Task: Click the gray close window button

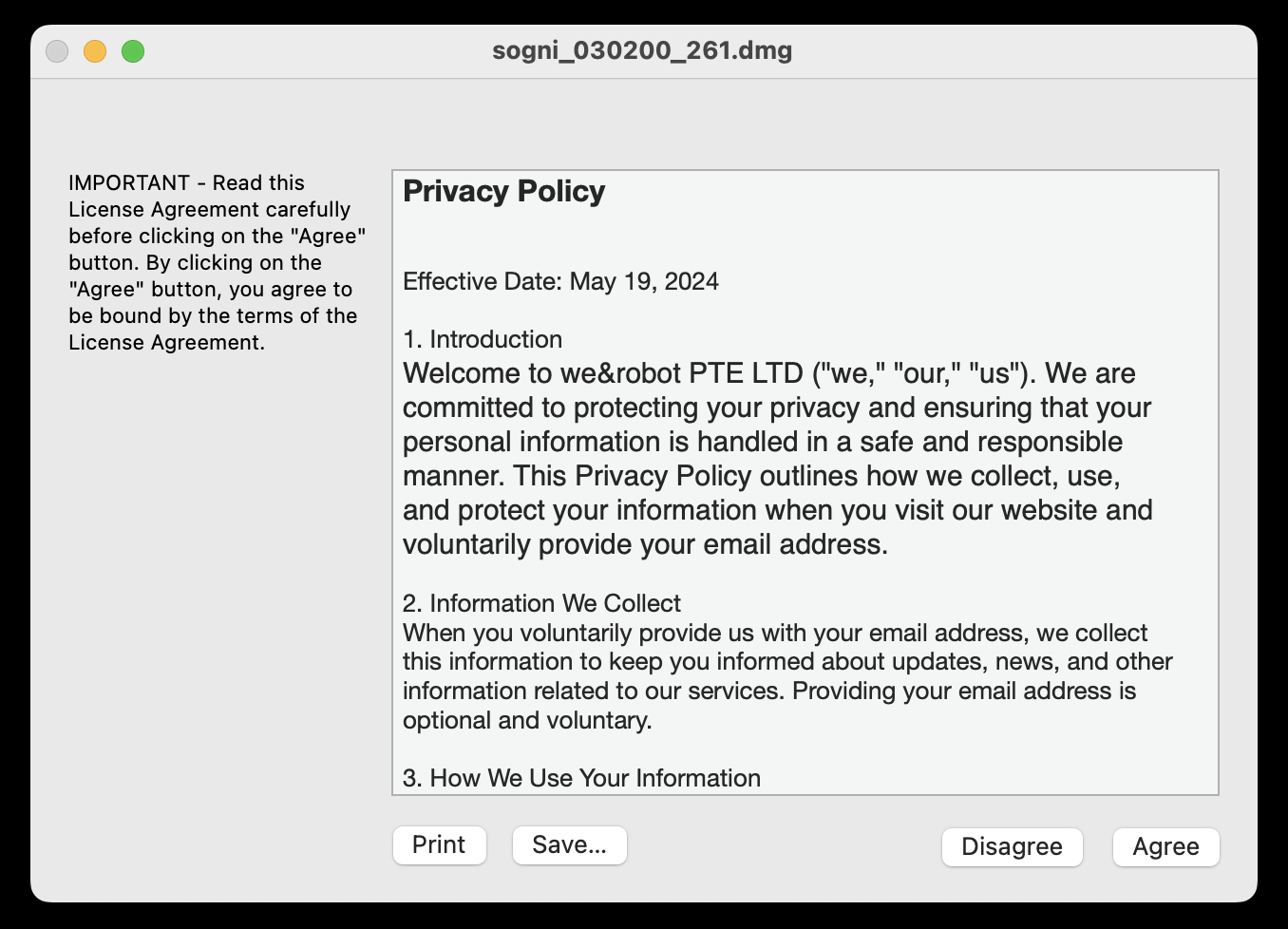Action: click(57, 51)
